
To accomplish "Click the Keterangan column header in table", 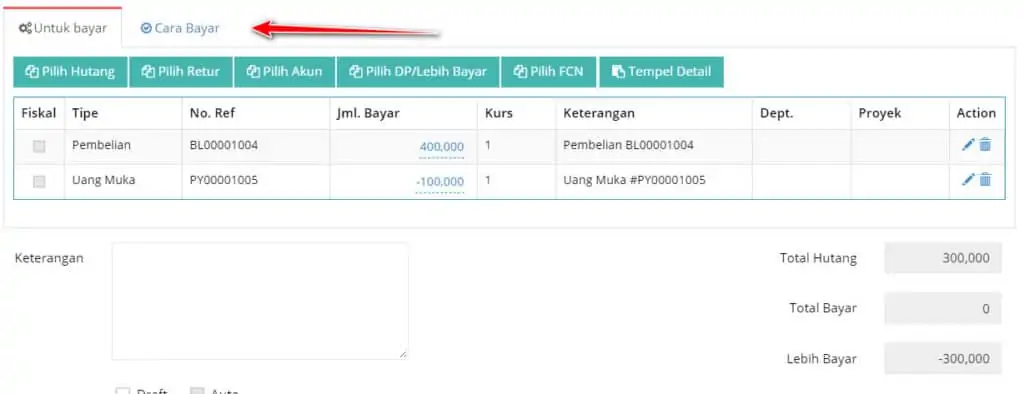I will coord(654,113).
